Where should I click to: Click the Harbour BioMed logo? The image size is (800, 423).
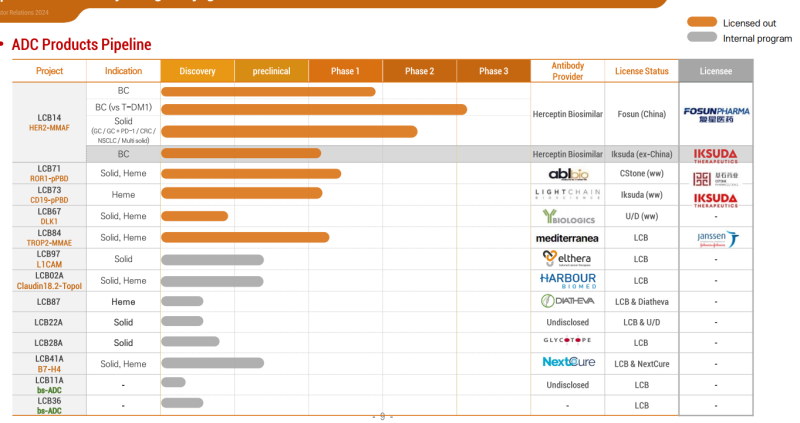pyautogui.click(x=568, y=281)
